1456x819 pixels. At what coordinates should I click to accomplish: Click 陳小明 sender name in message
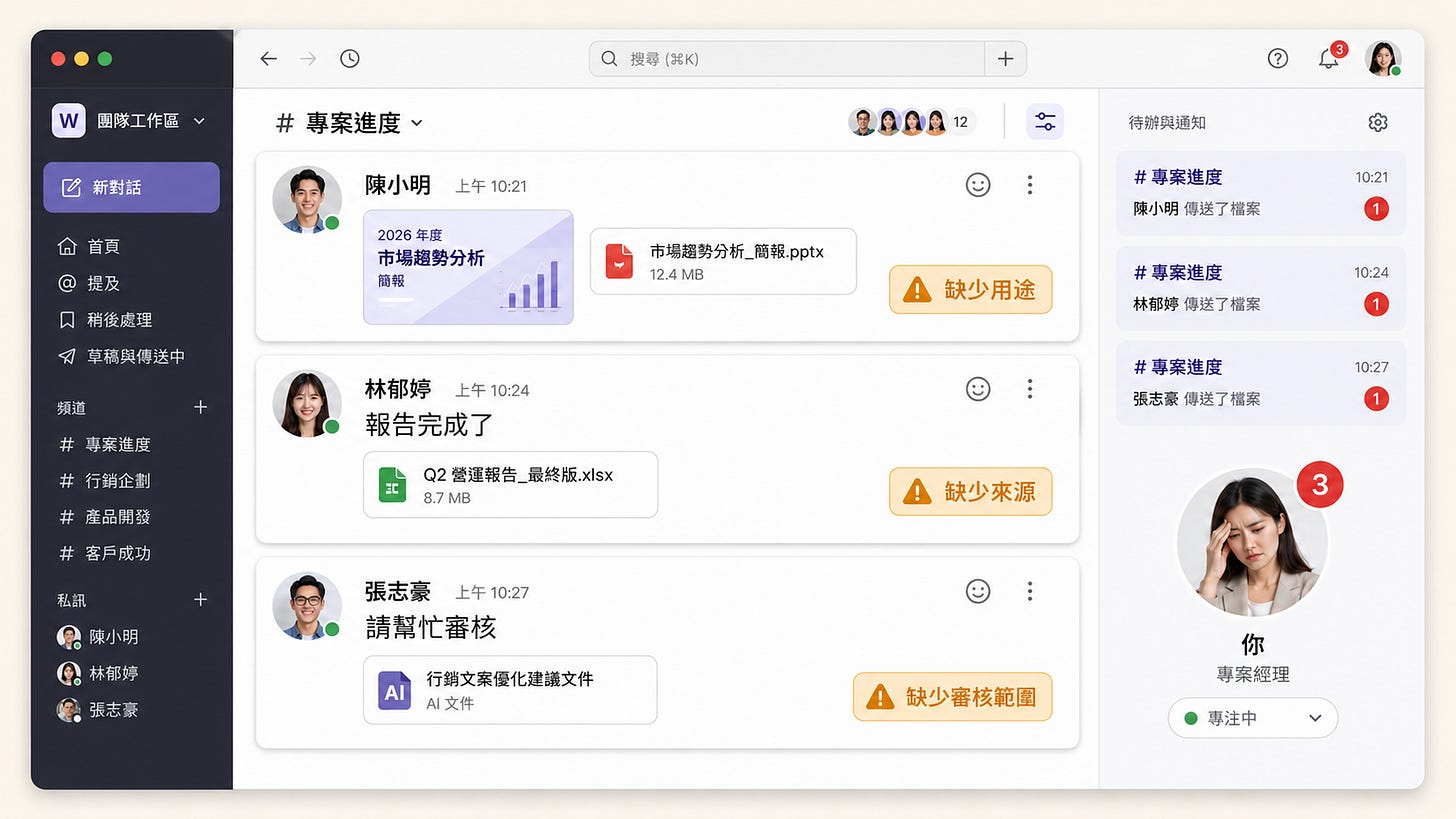397,185
